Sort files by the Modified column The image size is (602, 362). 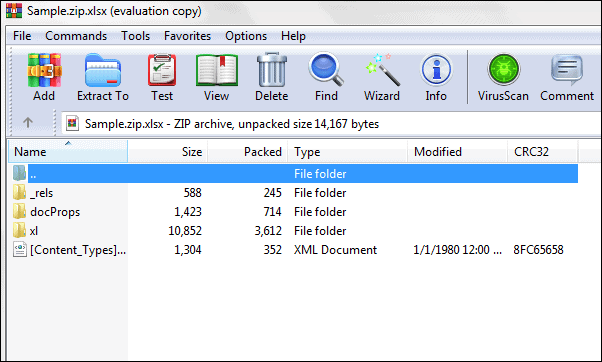[457, 152]
